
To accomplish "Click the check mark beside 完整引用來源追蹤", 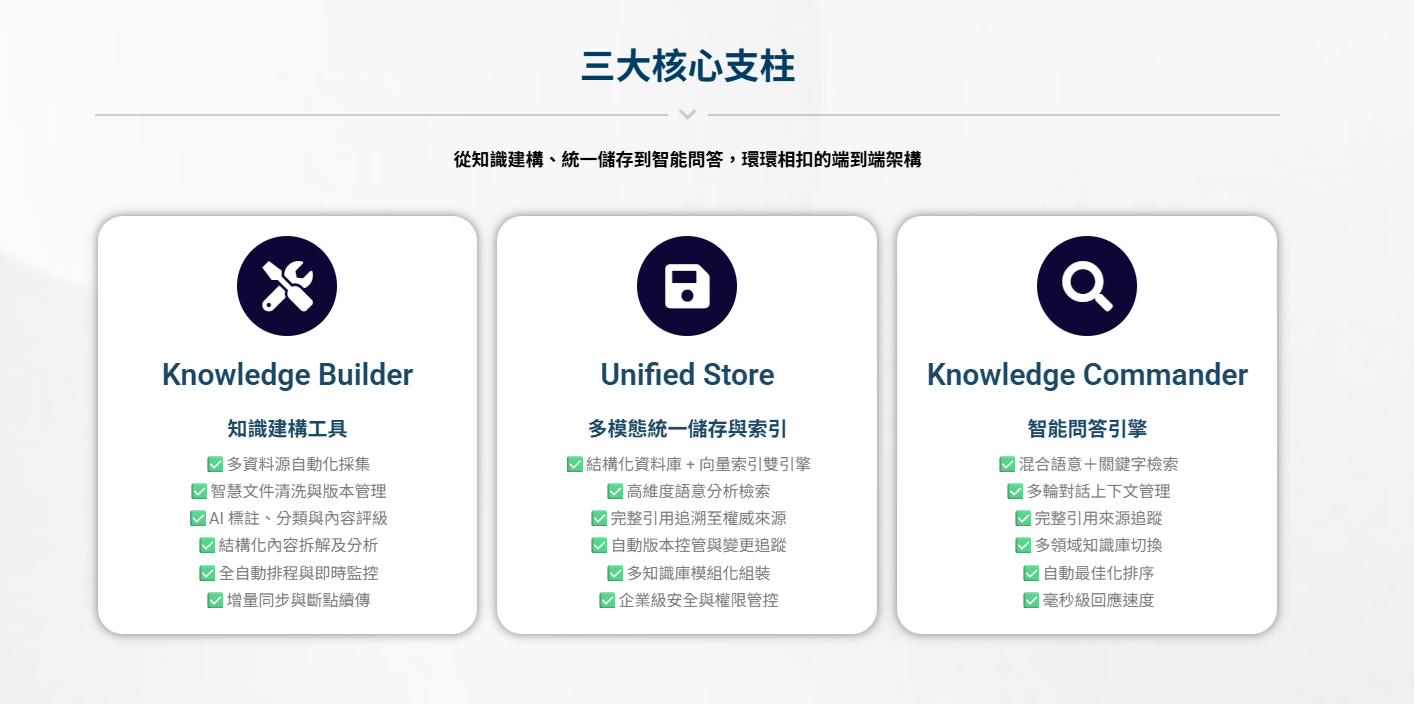I will click(x=1023, y=518).
